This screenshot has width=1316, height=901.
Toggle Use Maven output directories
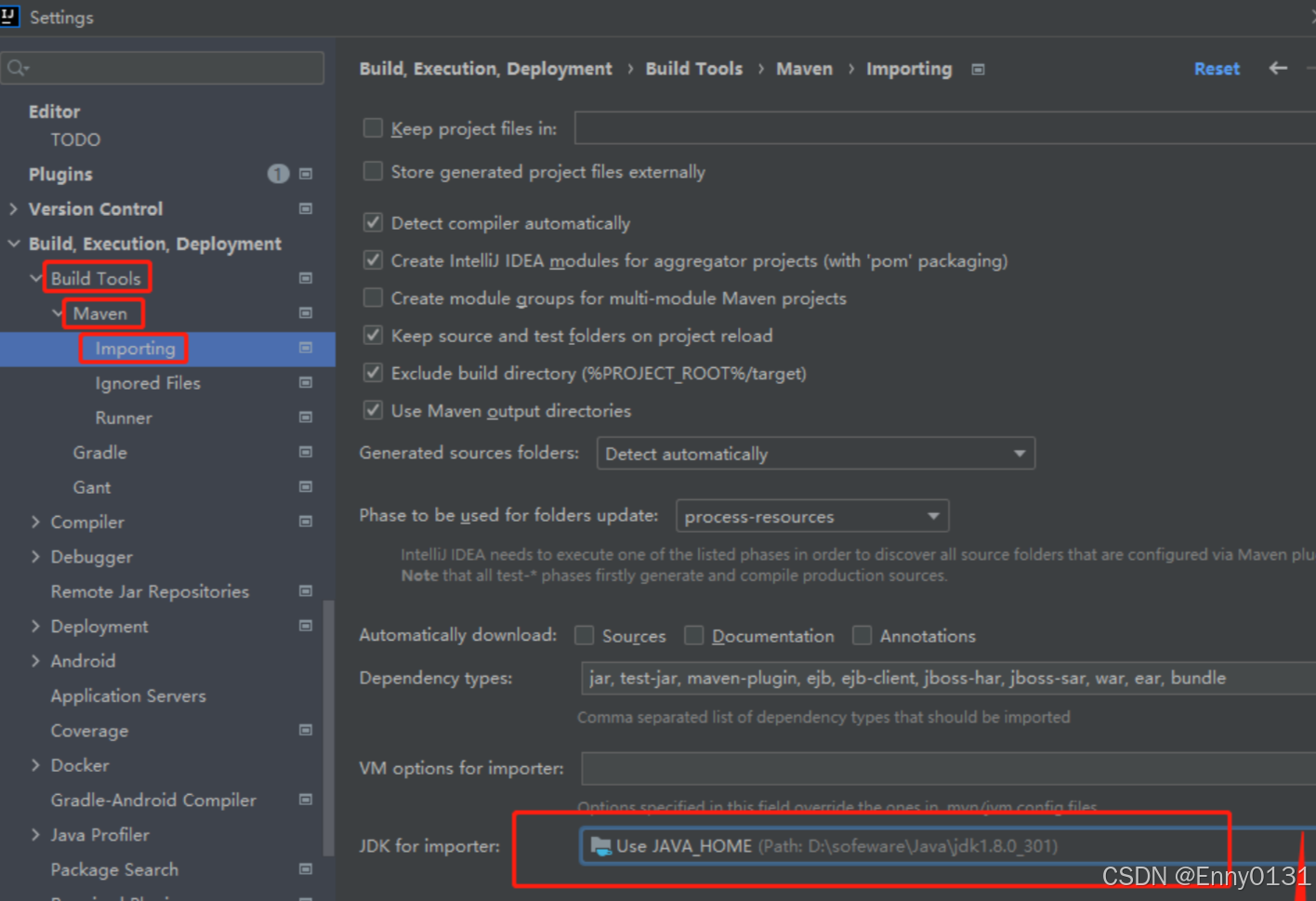point(373,410)
